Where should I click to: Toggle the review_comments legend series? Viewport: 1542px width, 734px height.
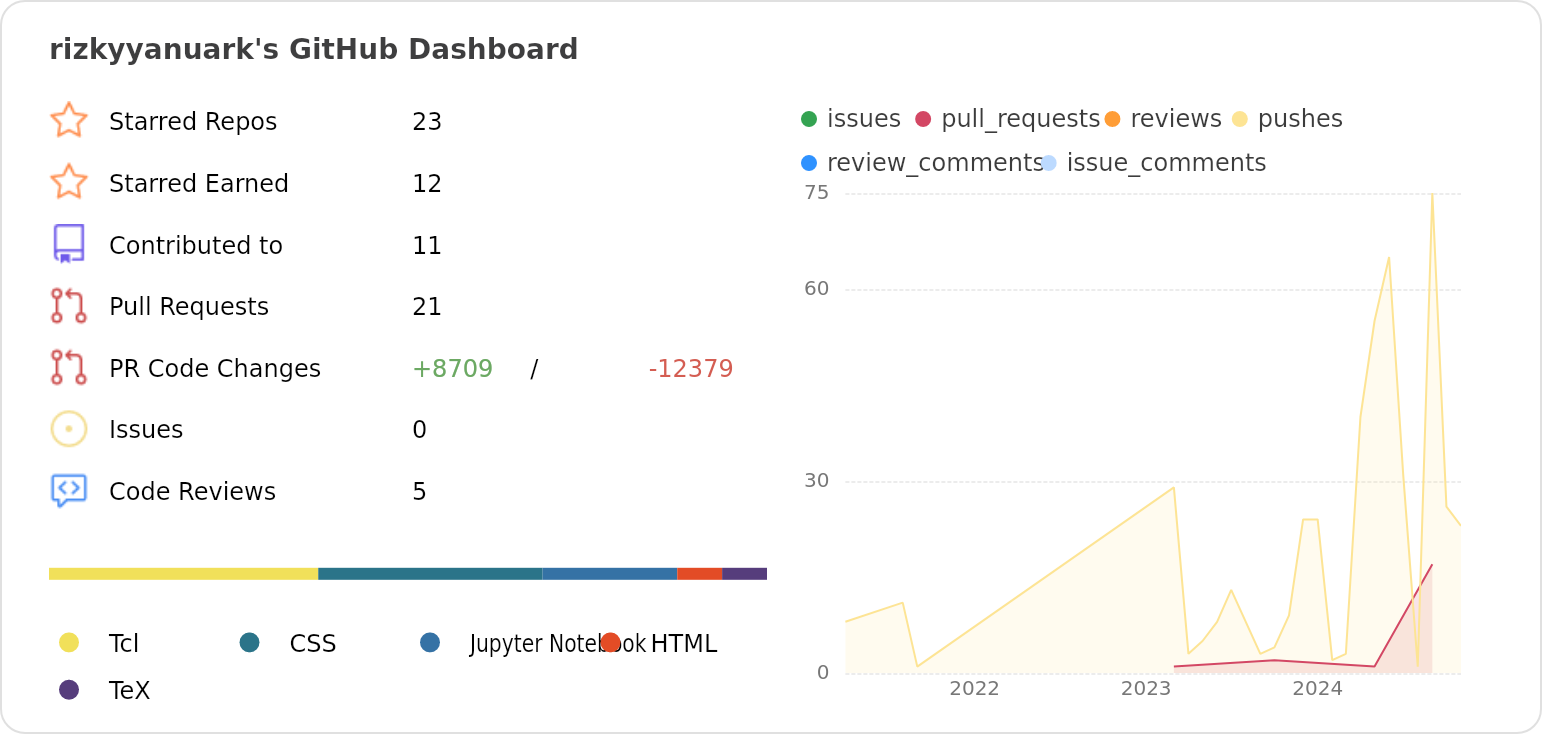922,163
